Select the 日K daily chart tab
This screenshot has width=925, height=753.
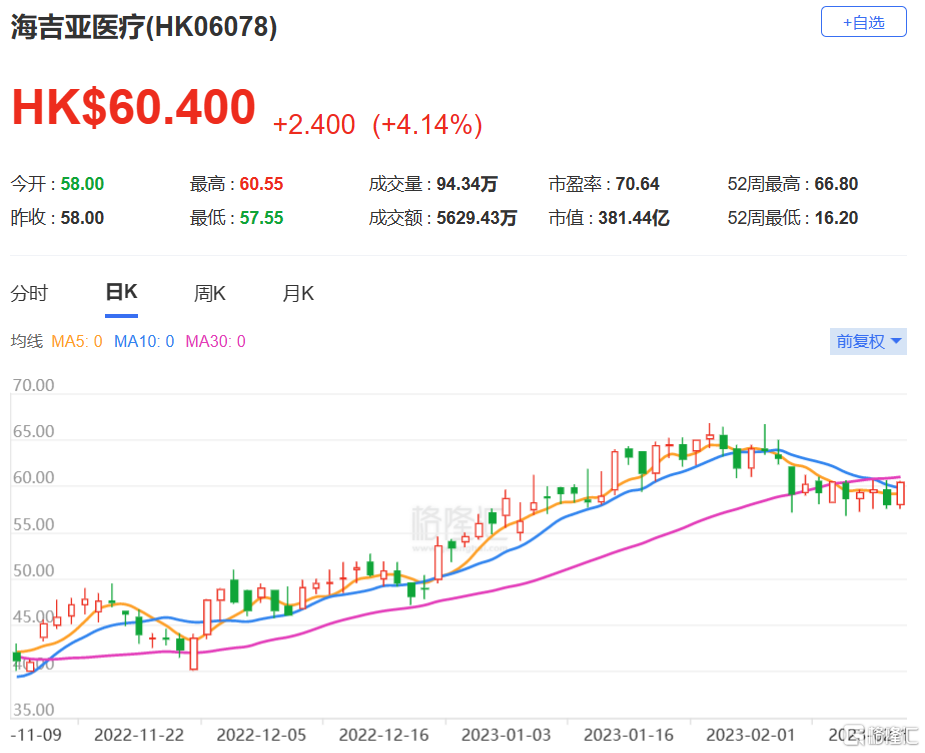coord(121,292)
